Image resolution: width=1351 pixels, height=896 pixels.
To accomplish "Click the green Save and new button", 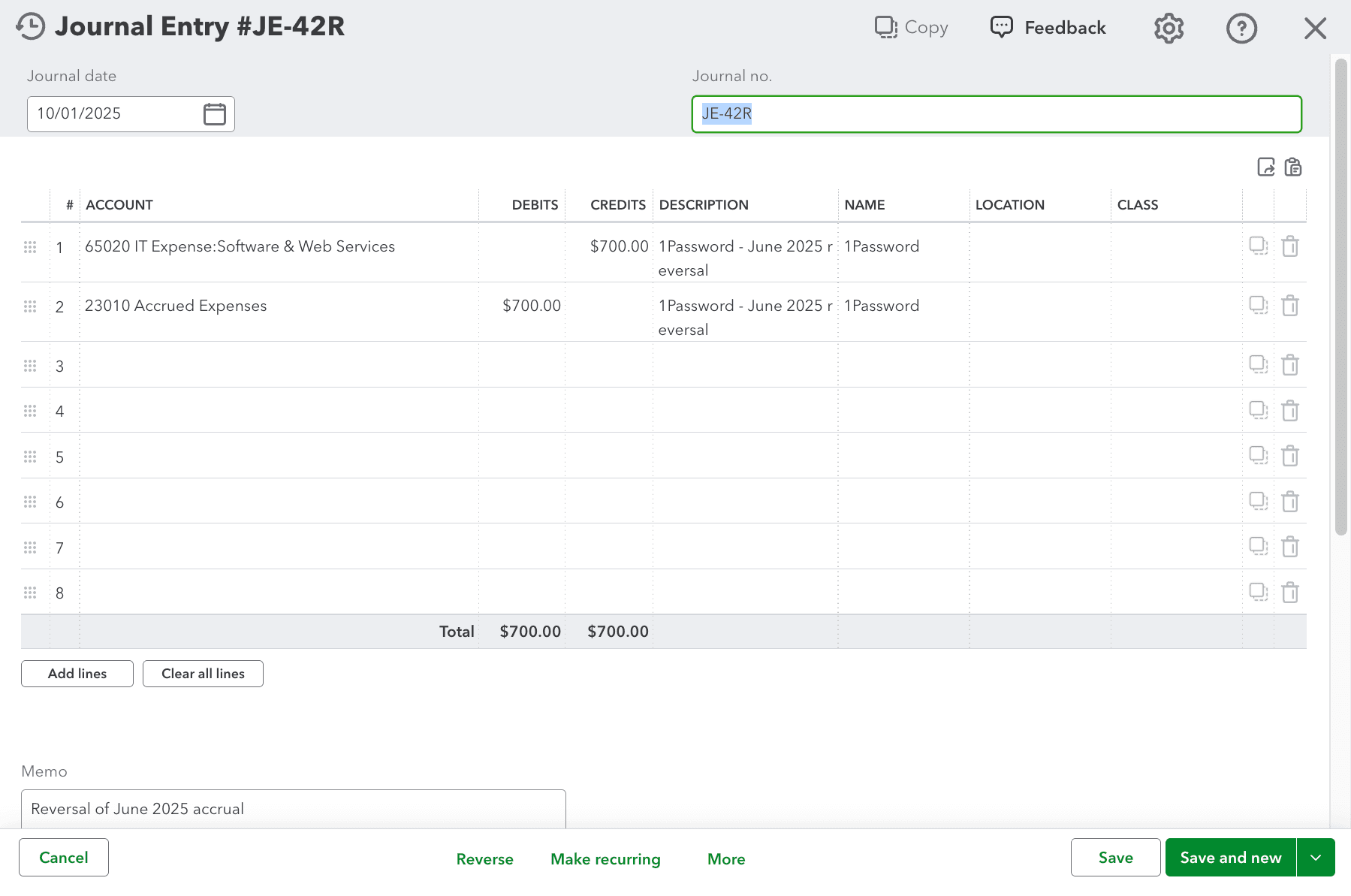I will (x=1229, y=857).
